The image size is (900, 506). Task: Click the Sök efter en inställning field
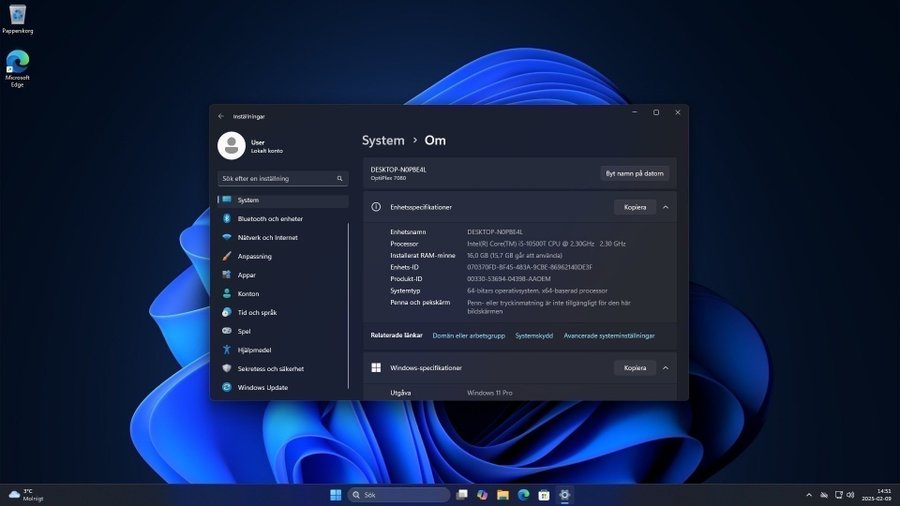point(276,179)
